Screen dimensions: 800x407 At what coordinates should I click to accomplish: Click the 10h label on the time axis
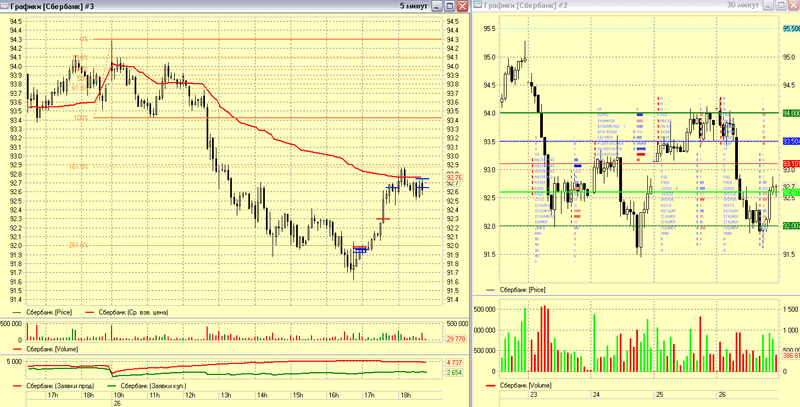(118, 395)
